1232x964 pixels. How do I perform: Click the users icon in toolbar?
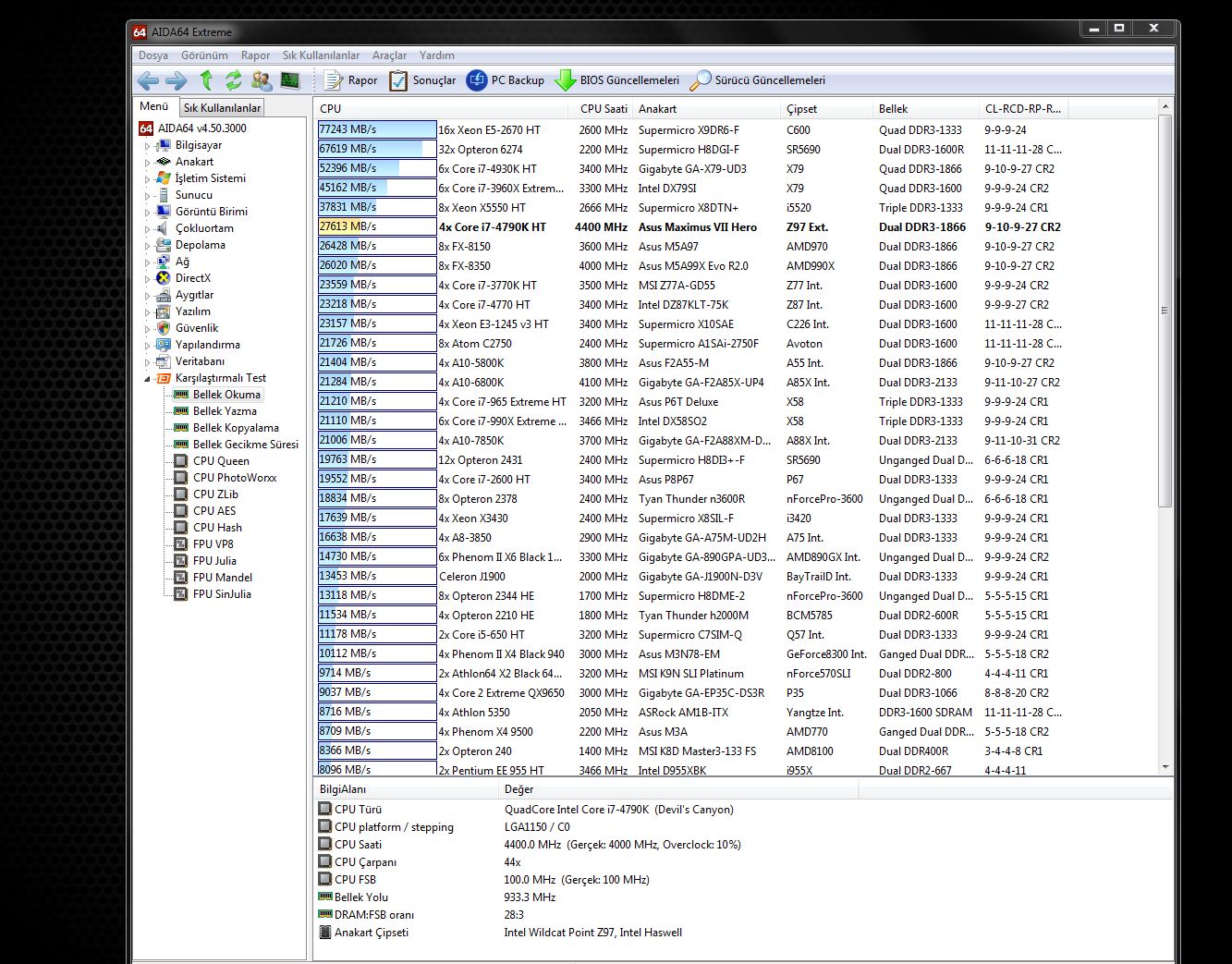pyautogui.click(x=262, y=80)
